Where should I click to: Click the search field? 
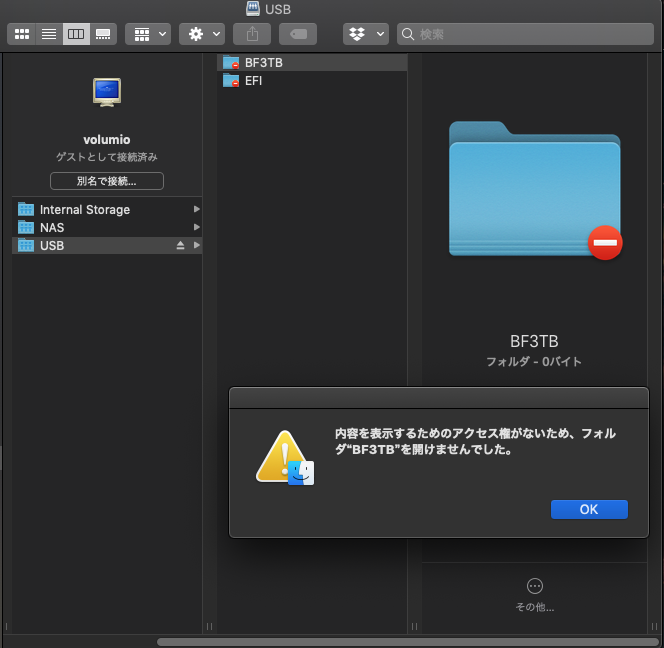(526, 34)
